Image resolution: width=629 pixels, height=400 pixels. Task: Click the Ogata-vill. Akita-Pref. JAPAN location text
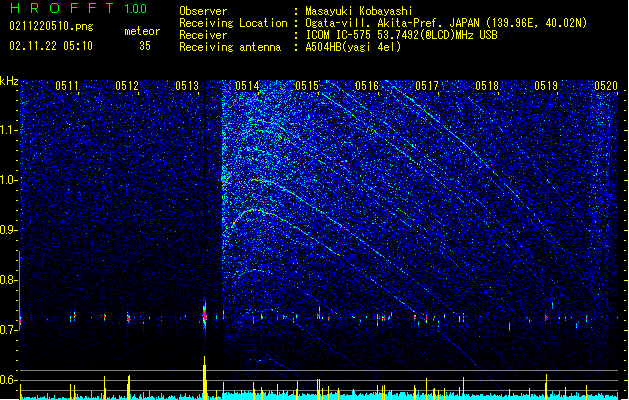tap(446, 23)
